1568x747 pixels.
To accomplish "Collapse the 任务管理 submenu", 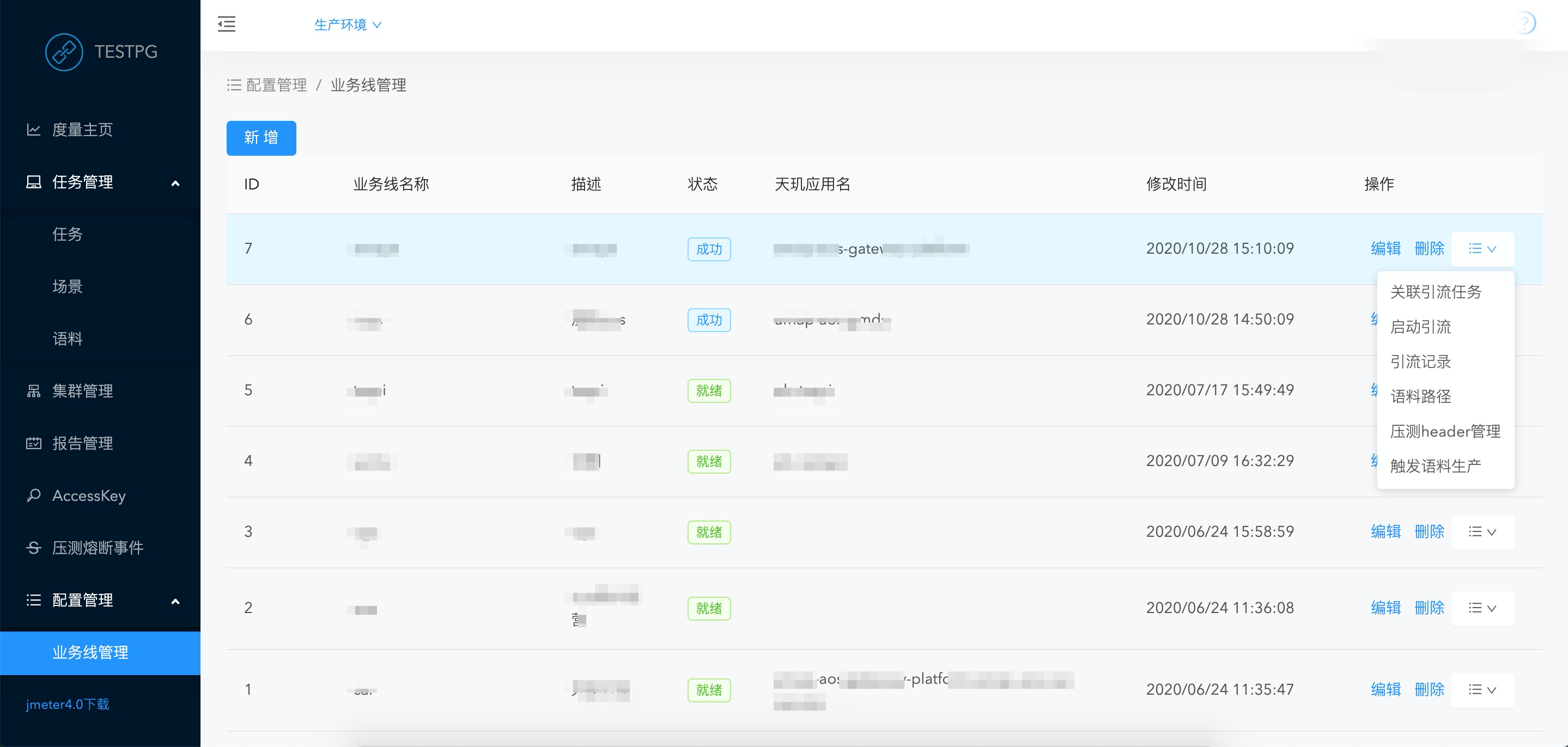I will 175,182.
